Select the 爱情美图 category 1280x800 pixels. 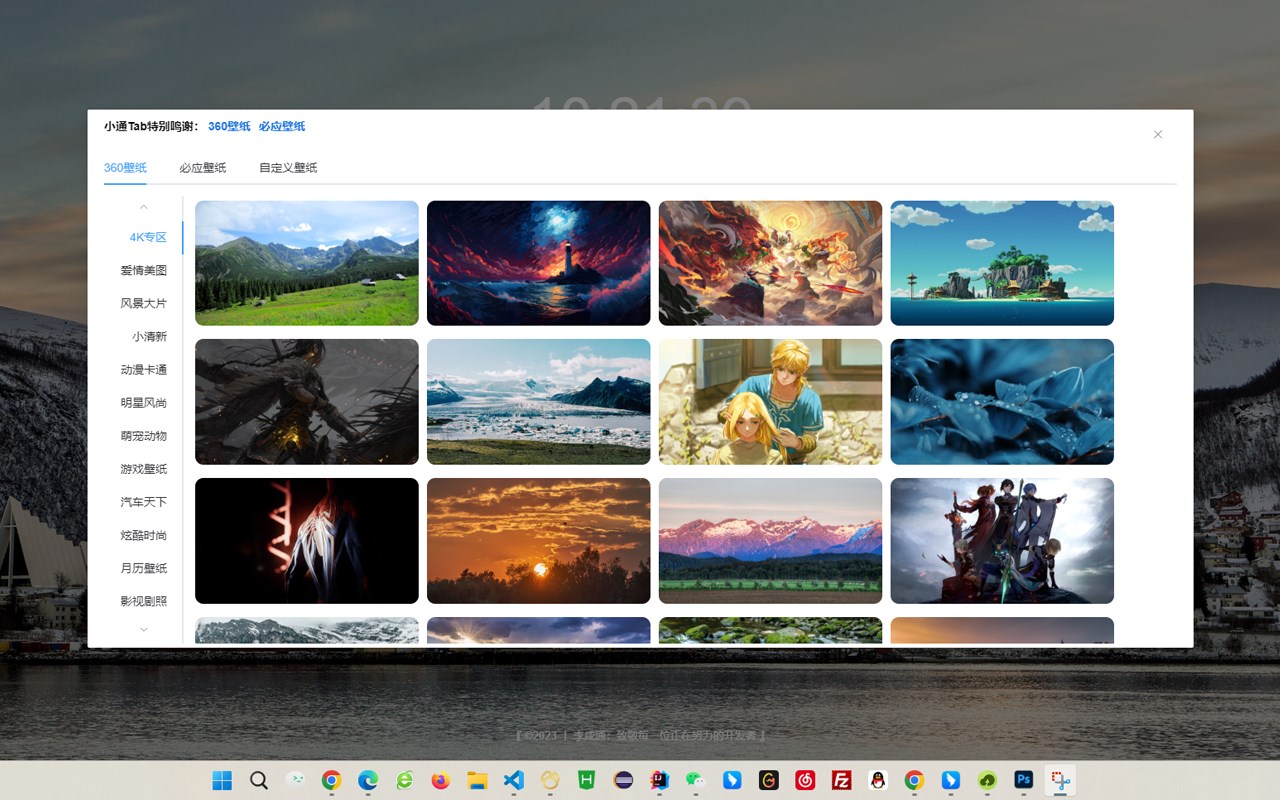coord(144,270)
